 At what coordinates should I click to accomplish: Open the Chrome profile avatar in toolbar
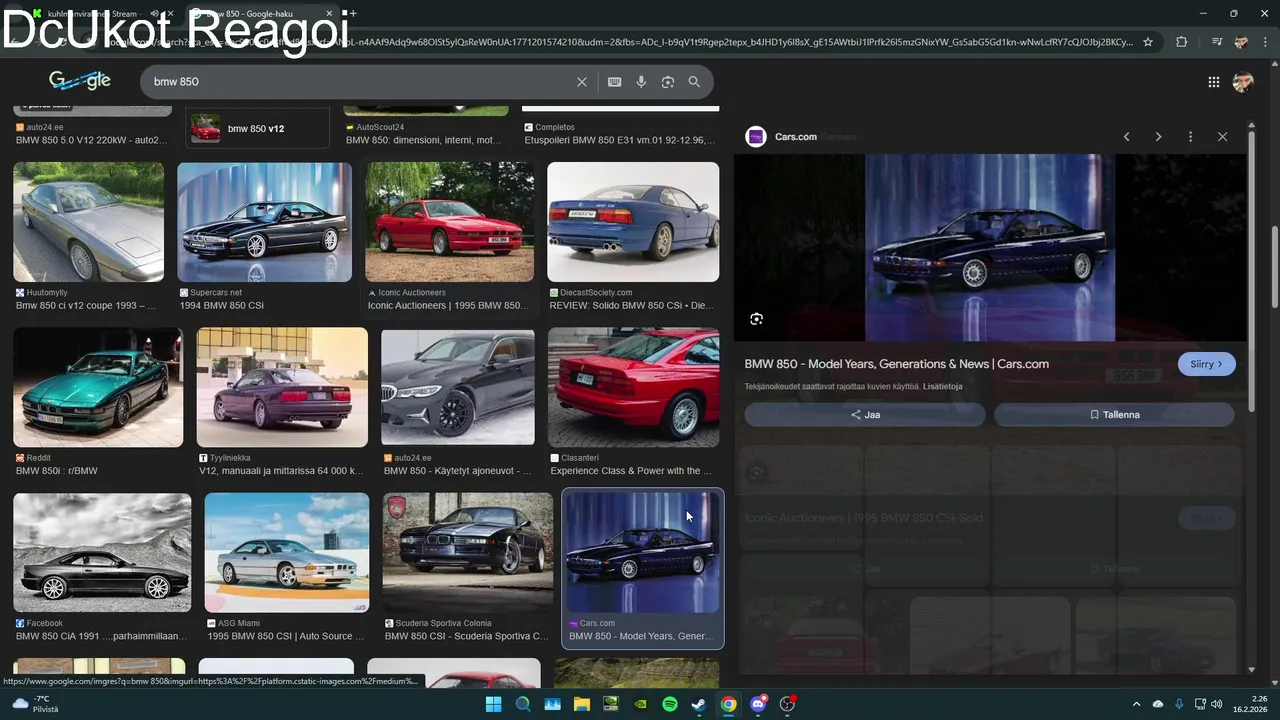[x=1241, y=42]
